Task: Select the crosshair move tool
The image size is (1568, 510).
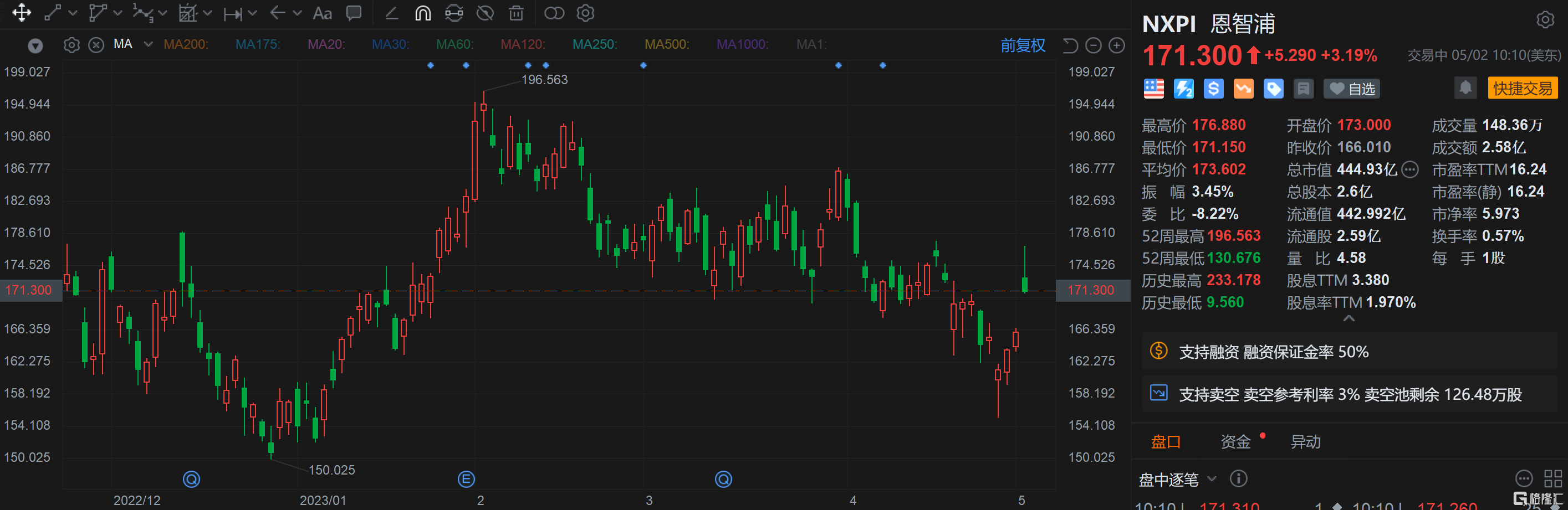Action: coord(21,13)
